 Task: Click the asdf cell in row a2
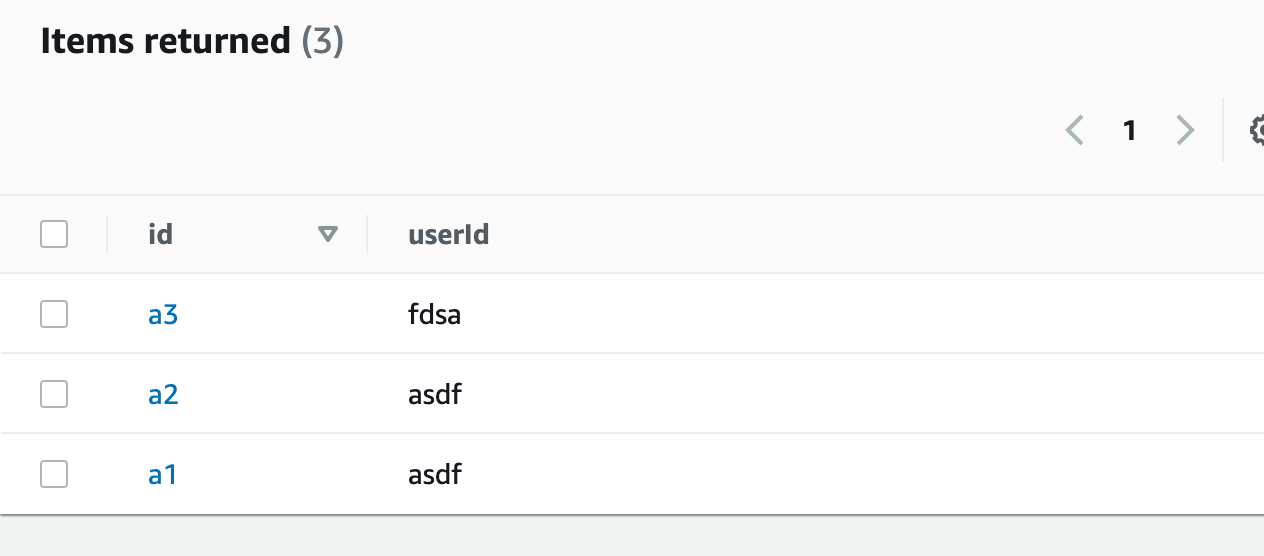point(434,395)
